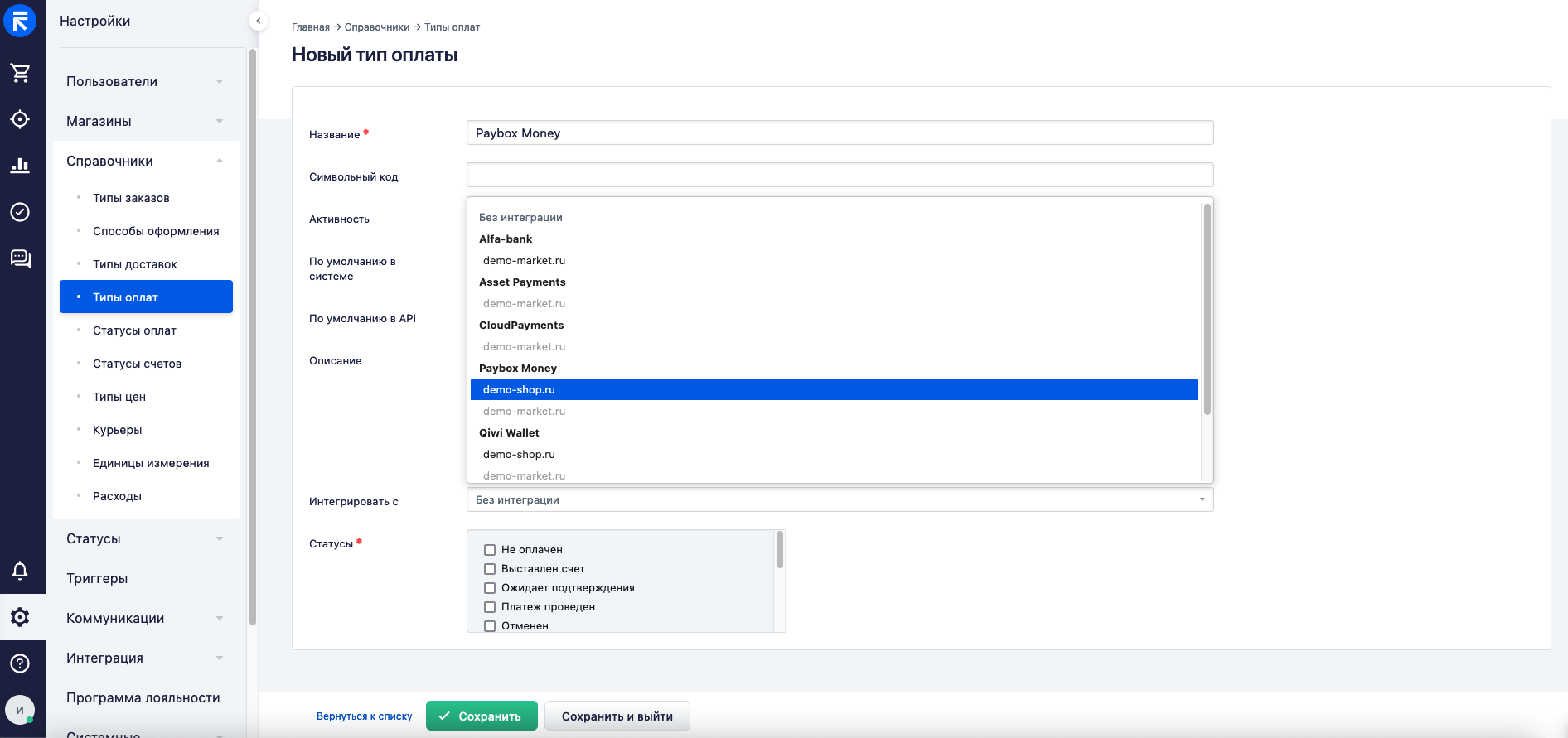1568x738 pixels.
Task: Go to 'Справочники' breadcrumb link
Action: [377, 27]
